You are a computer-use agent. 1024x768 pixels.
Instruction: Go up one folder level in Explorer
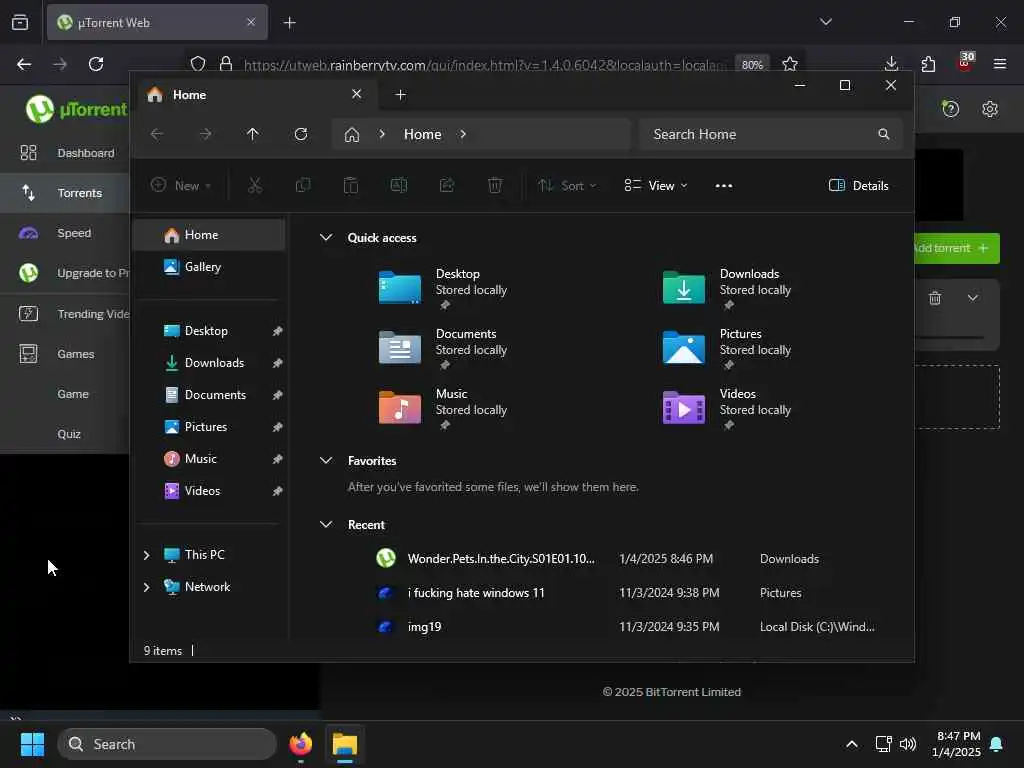coord(253,134)
